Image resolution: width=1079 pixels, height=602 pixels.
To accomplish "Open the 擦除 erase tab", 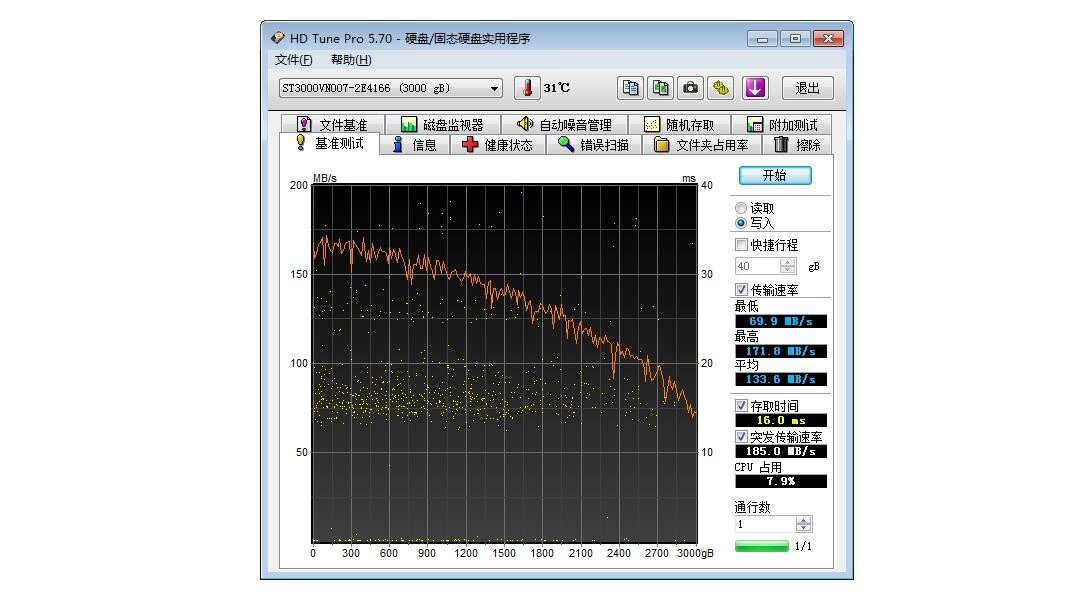I will tap(797, 145).
